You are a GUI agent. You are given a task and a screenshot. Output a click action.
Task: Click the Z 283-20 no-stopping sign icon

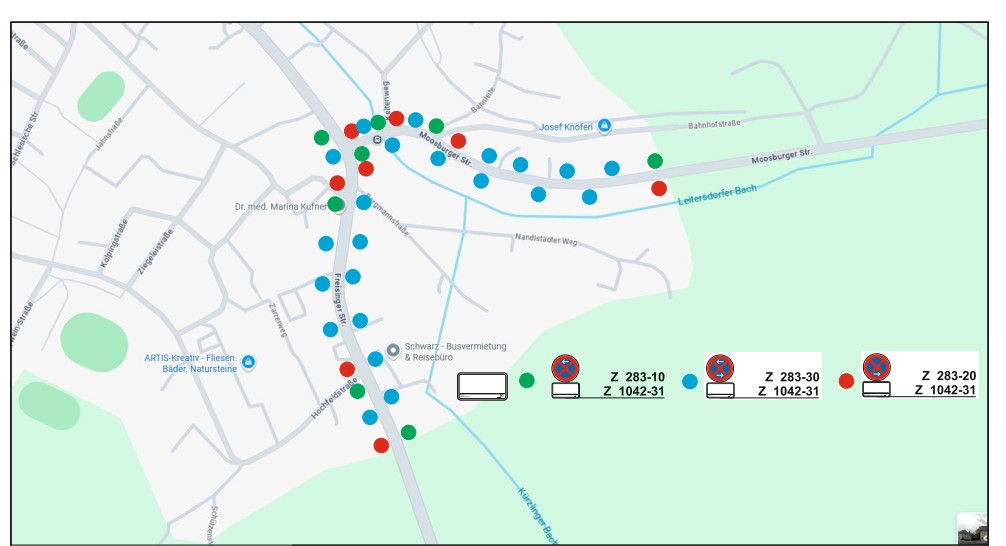pyautogui.click(x=877, y=367)
